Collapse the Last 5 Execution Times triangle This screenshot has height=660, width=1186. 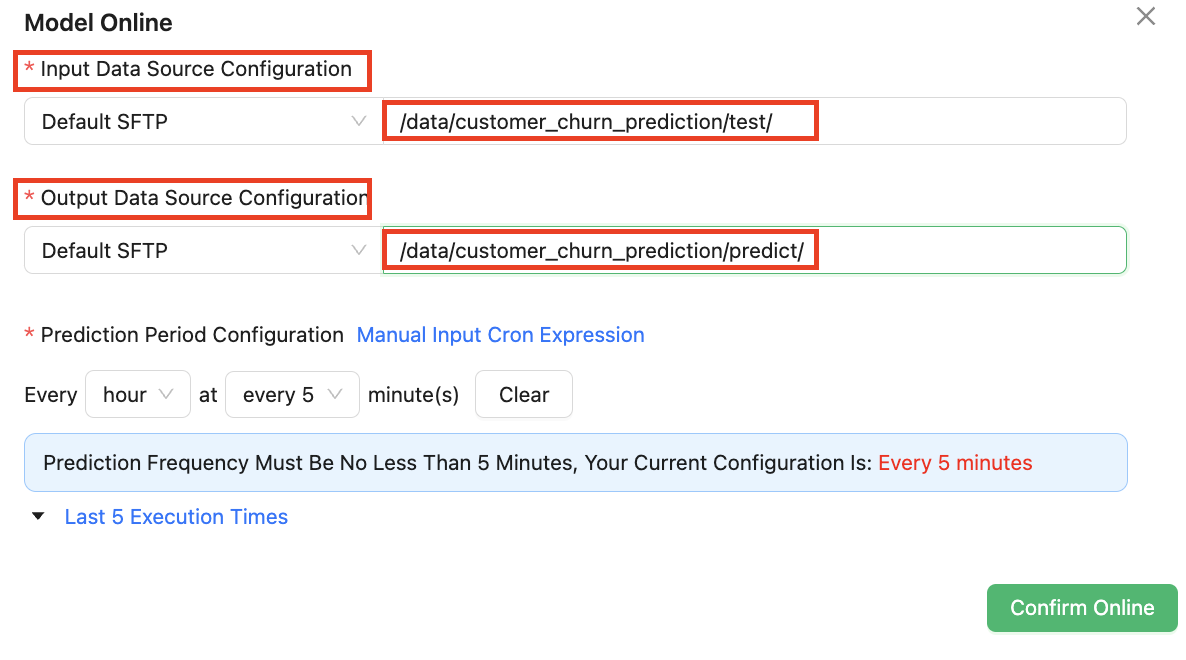tap(38, 517)
